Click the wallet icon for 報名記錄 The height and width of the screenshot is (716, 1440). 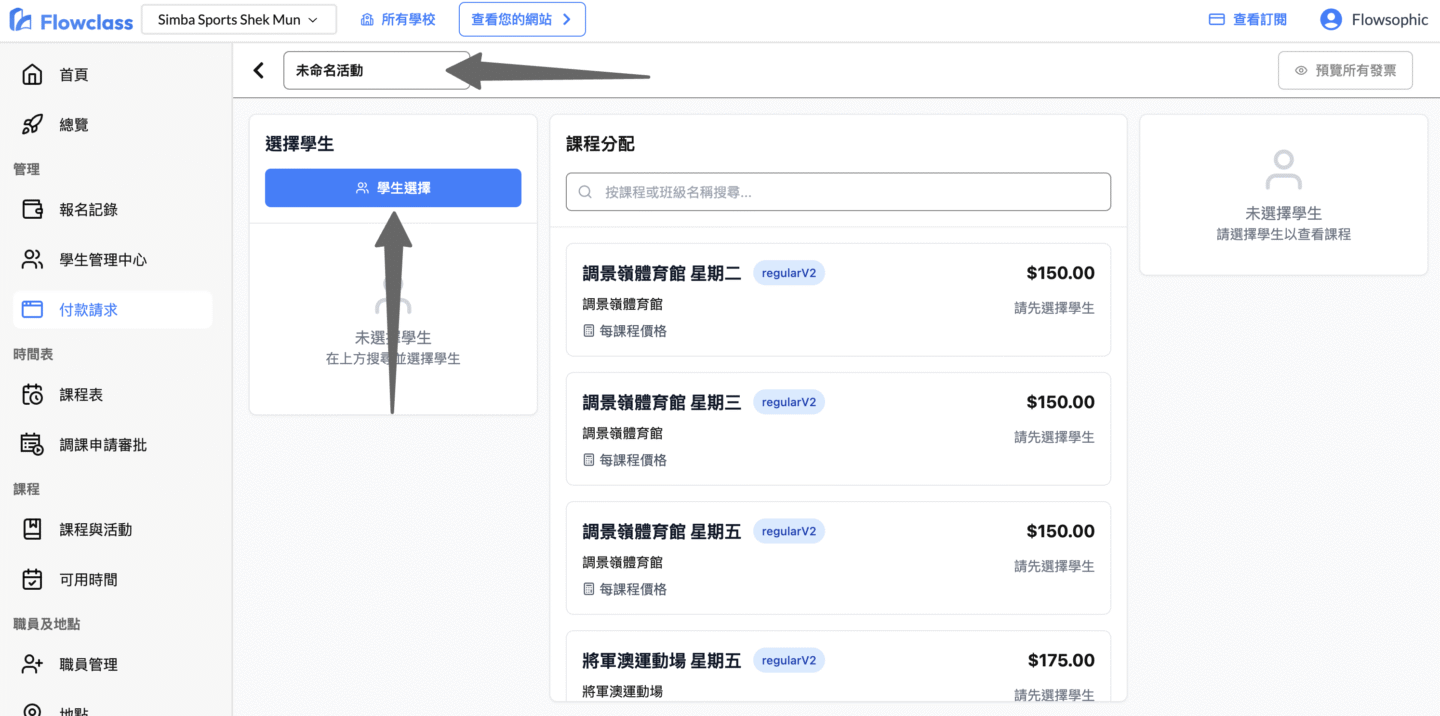click(32, 210)
